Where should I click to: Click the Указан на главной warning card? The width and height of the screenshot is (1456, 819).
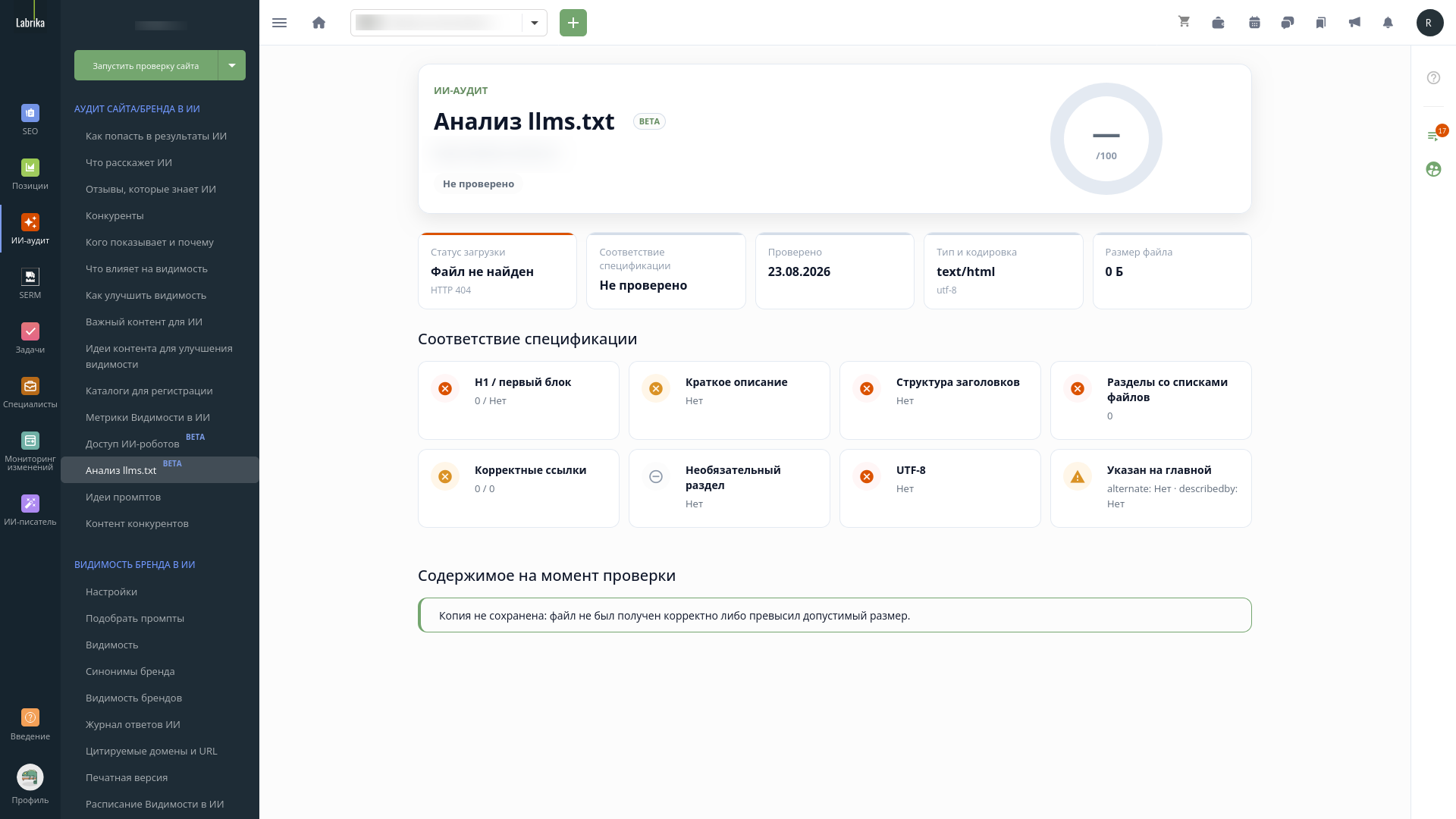point(1151,488)
